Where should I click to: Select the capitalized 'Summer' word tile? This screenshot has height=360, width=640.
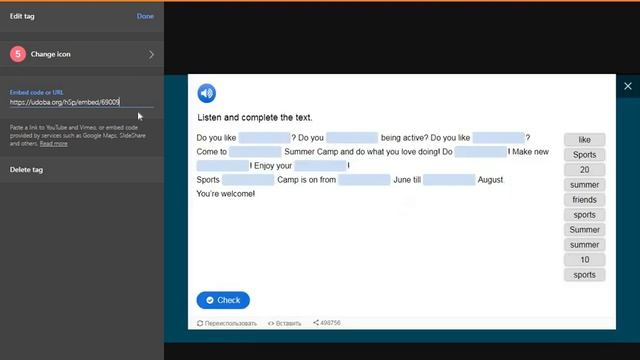[584, 230]
